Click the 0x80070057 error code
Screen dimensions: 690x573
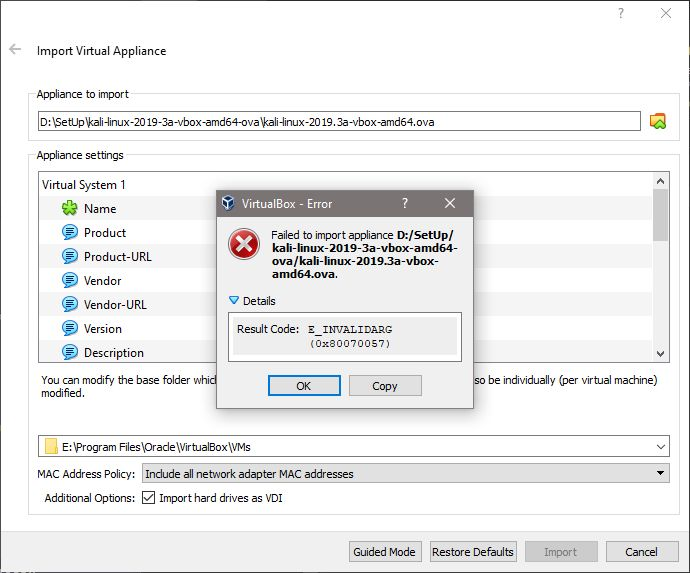(350, 343)
